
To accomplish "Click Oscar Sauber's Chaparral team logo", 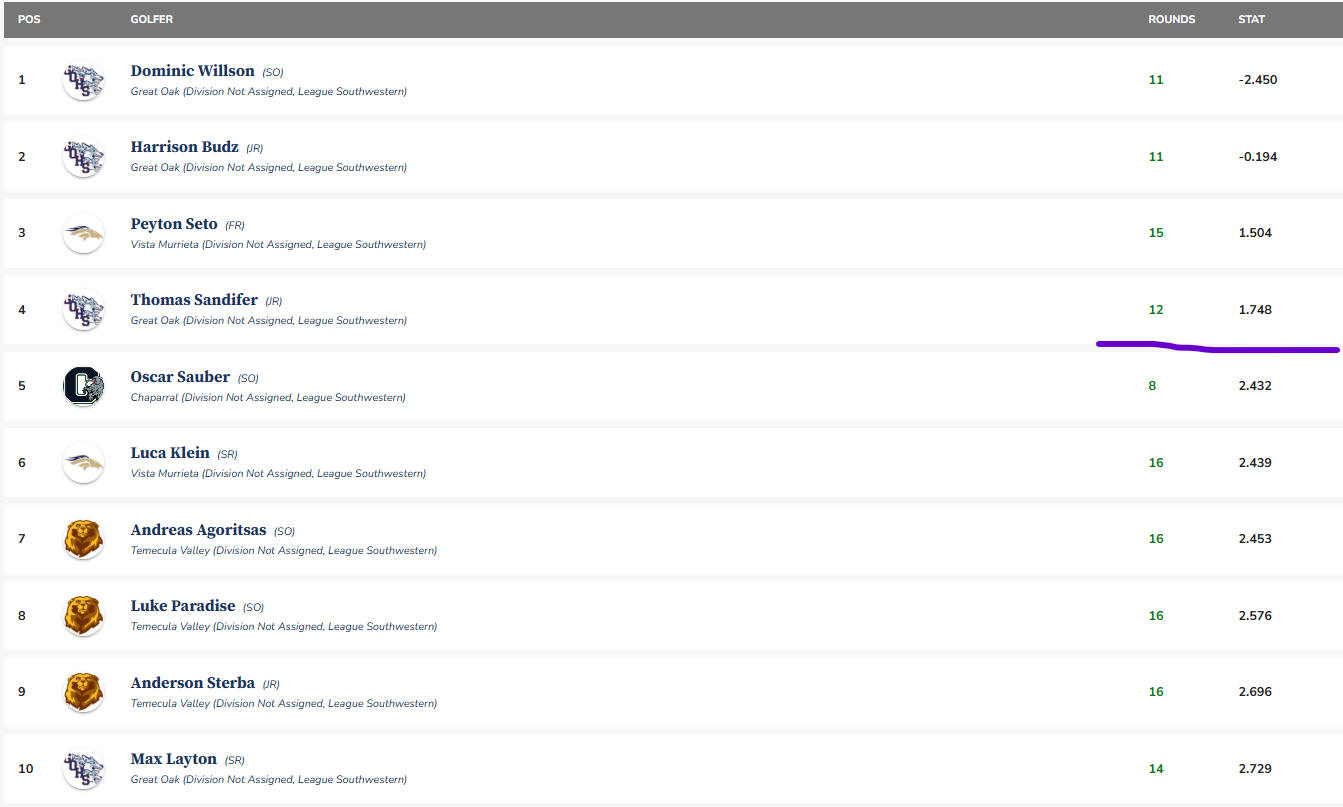I will [83, 386].
